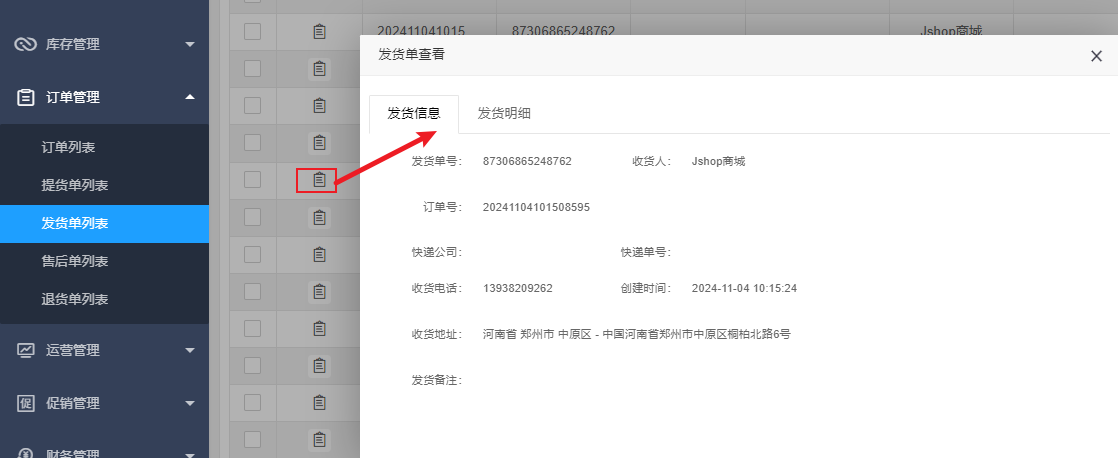Click 发货单号 value 87306865248762 in dialog
The height and width of the screenshot is (458, 1118).
coord(527,161)
